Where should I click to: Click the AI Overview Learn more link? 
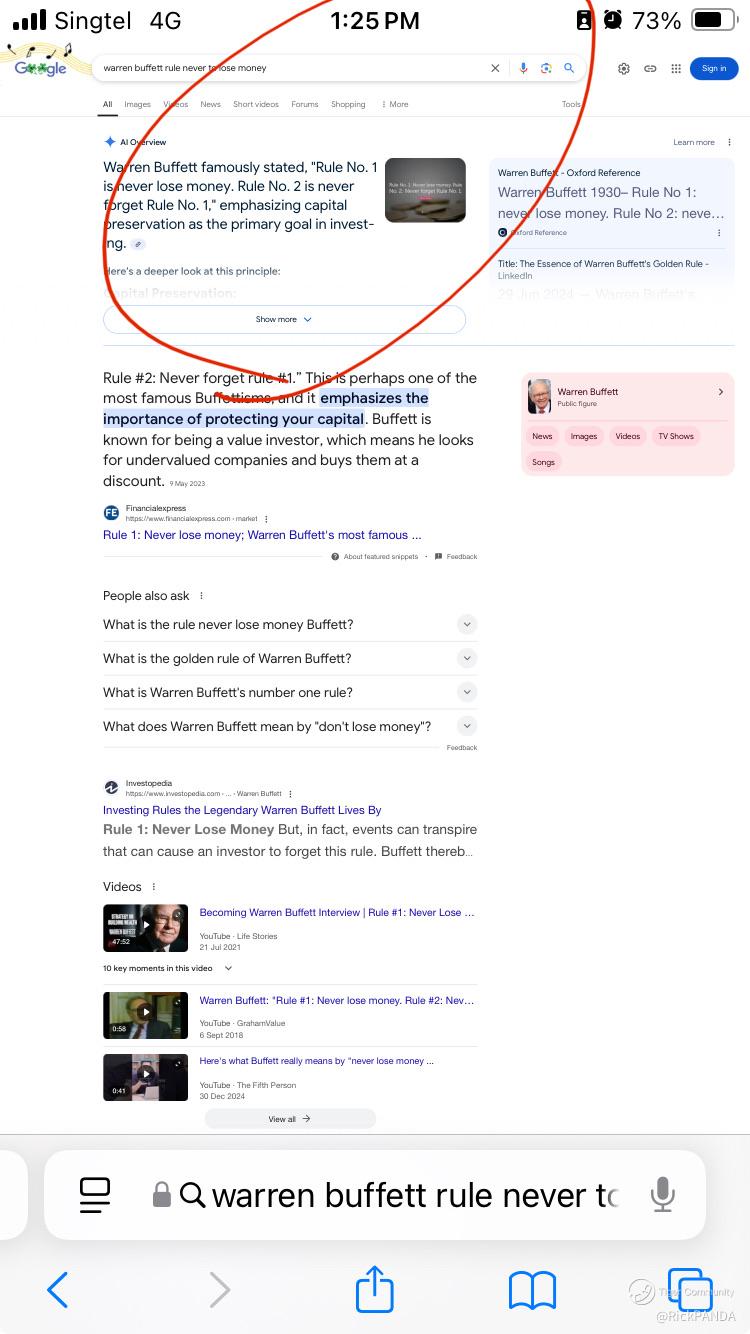click(694, 142)
